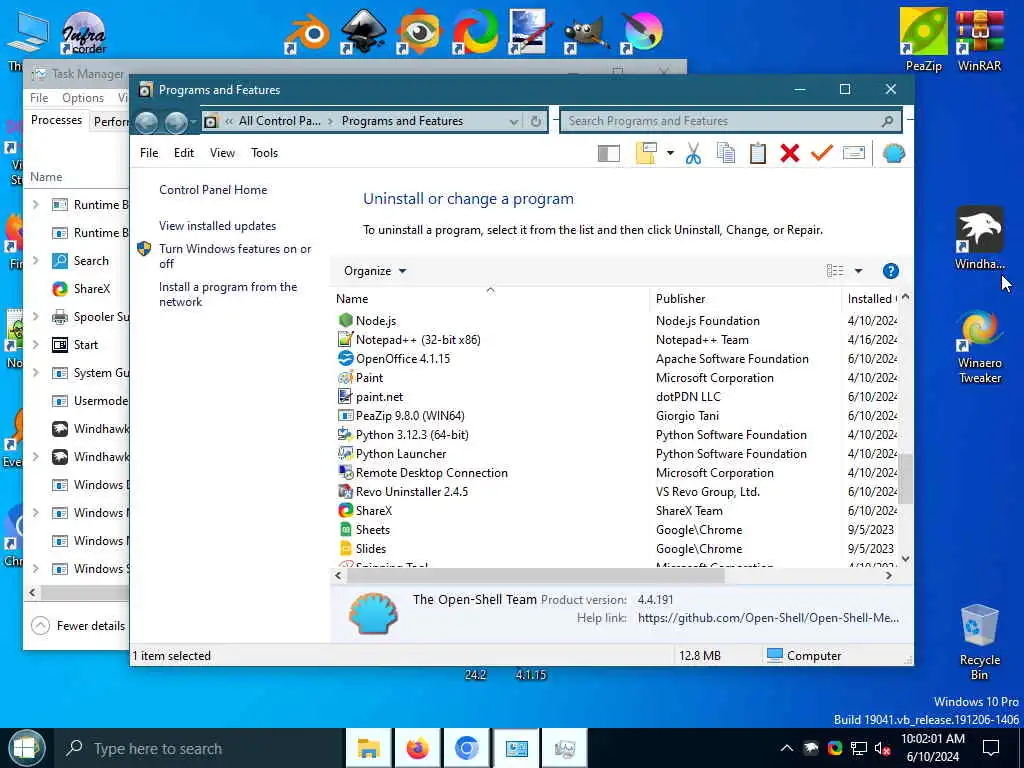Click the Cut scissors toolbar icon
Viewport: 1024px width, 768px height.
coord(693,153)
